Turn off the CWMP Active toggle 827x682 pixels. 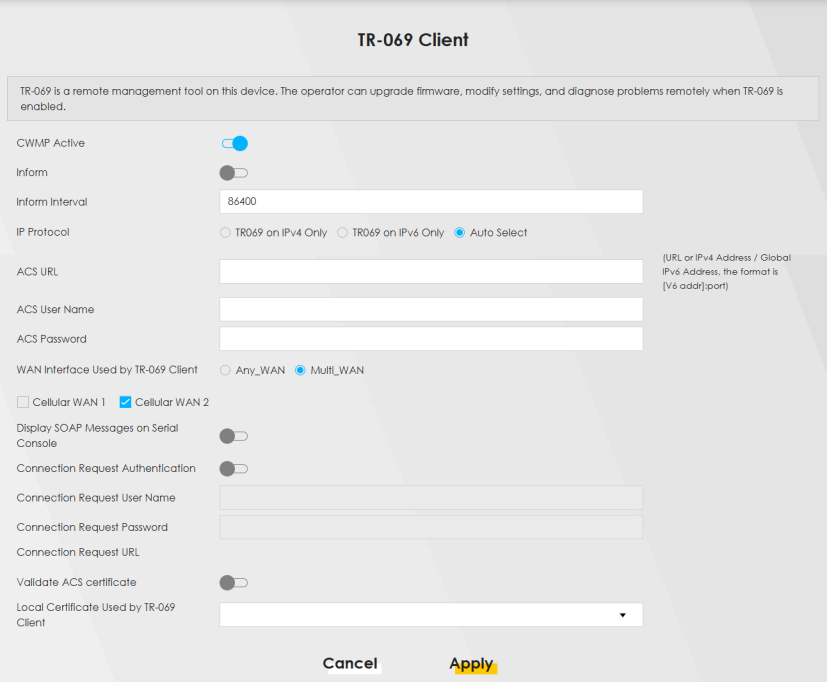coord(234,143)
